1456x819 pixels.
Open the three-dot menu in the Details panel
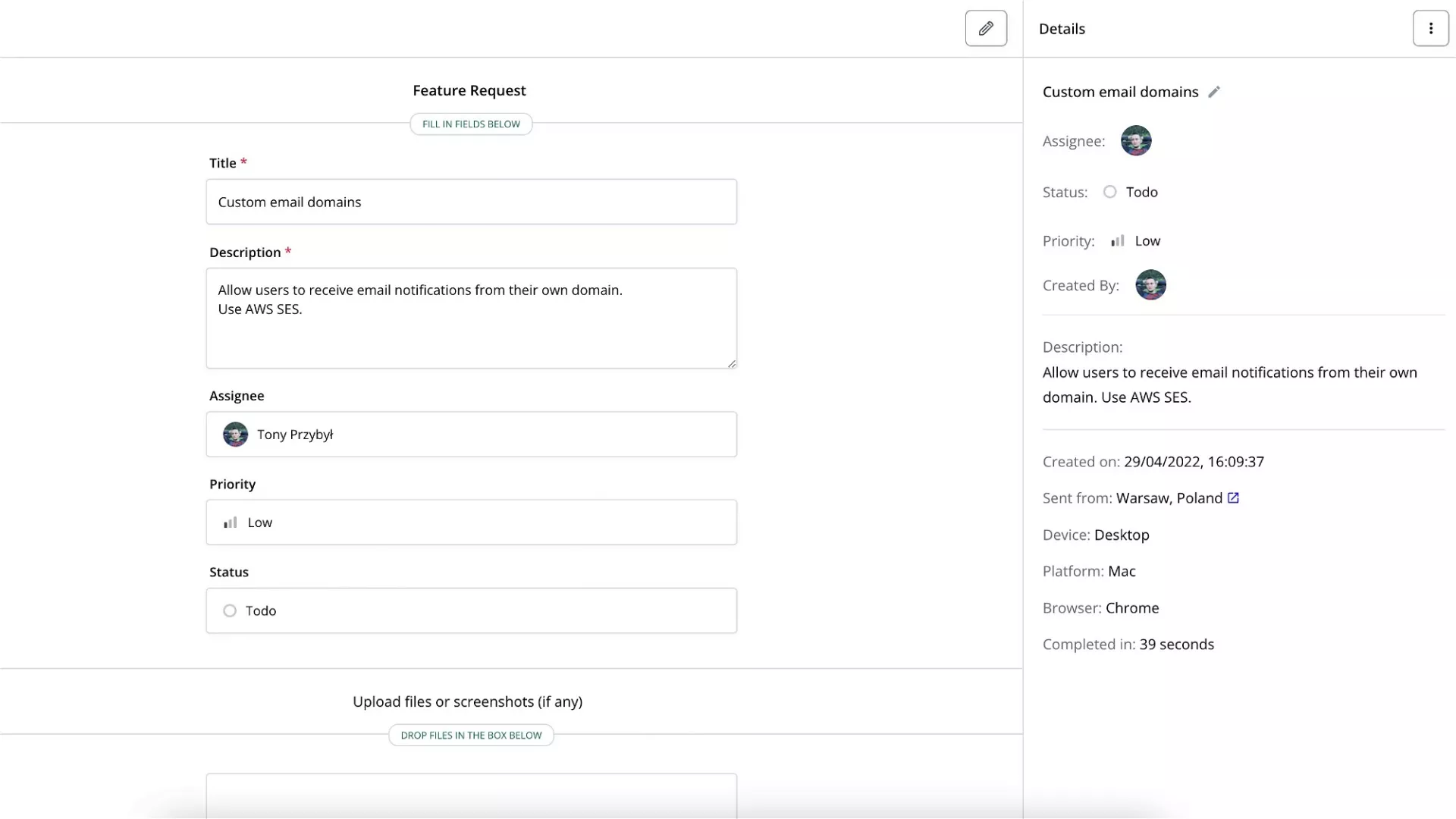pyautogui.click(x=1430, y=29)
